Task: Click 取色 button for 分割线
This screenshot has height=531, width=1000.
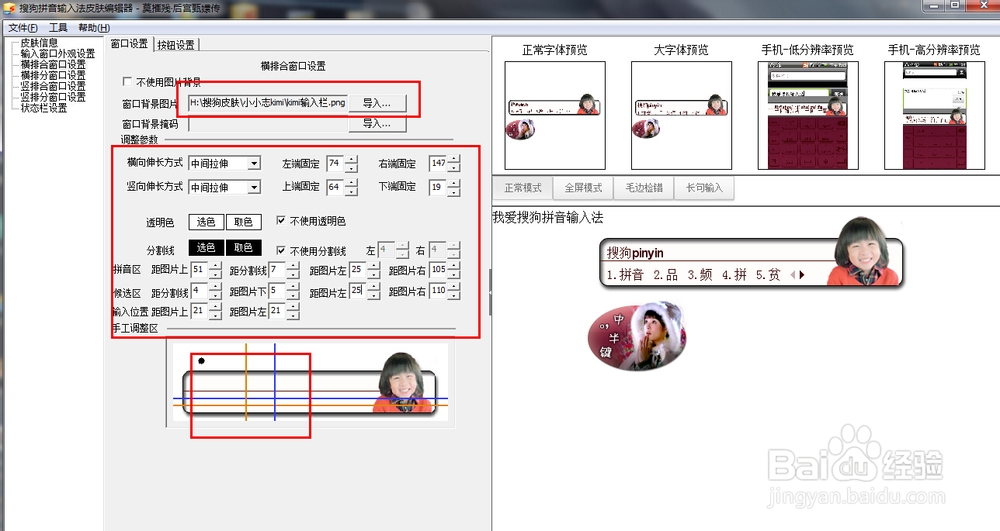Action: [244, 248]
